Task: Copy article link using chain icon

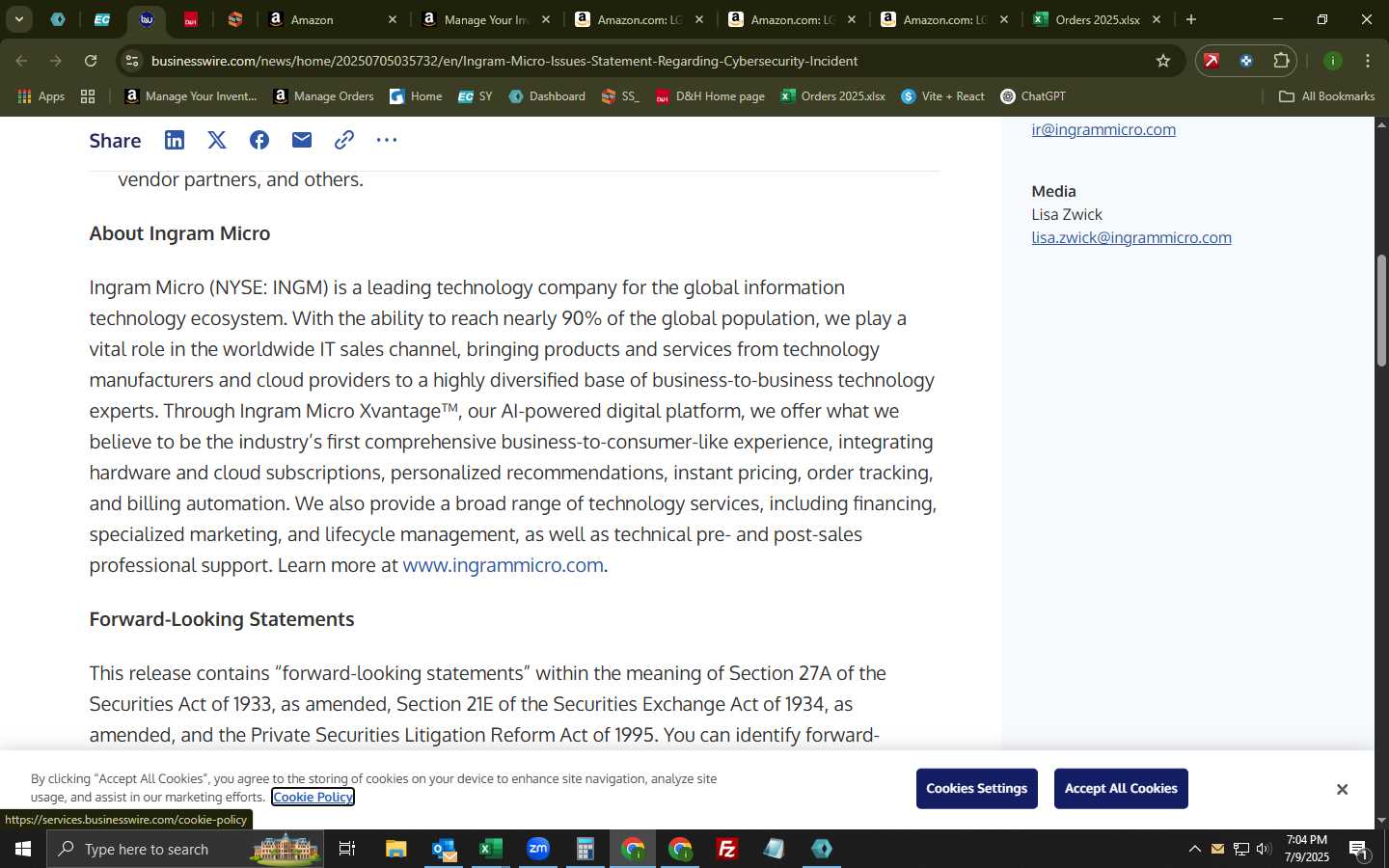Action: pos(344,140)
